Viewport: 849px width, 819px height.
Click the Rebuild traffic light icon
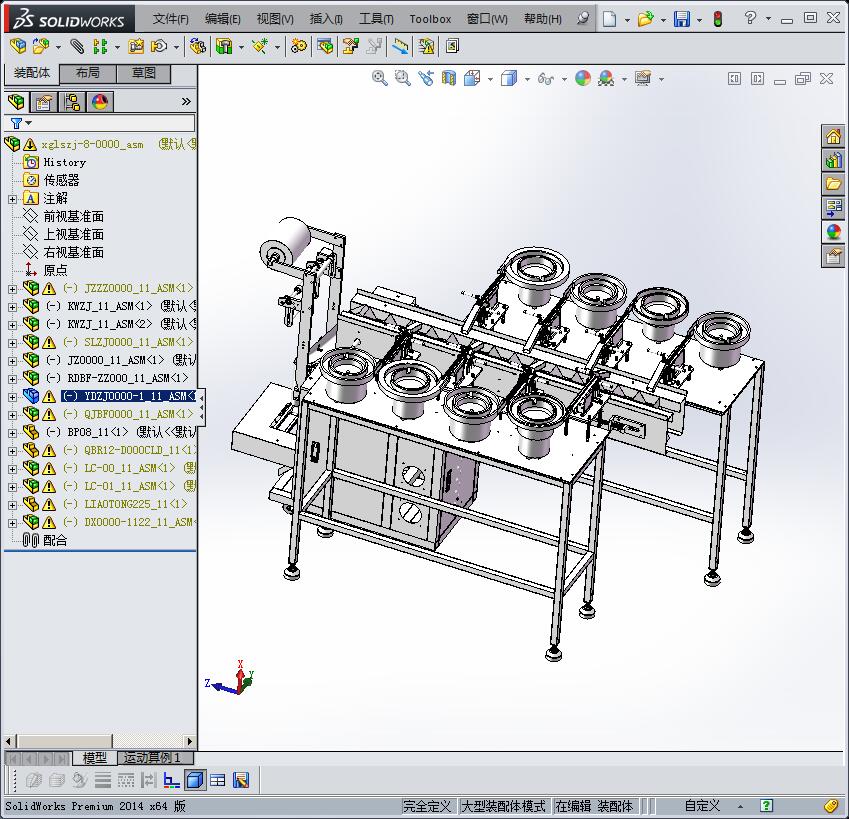point(716,19)
